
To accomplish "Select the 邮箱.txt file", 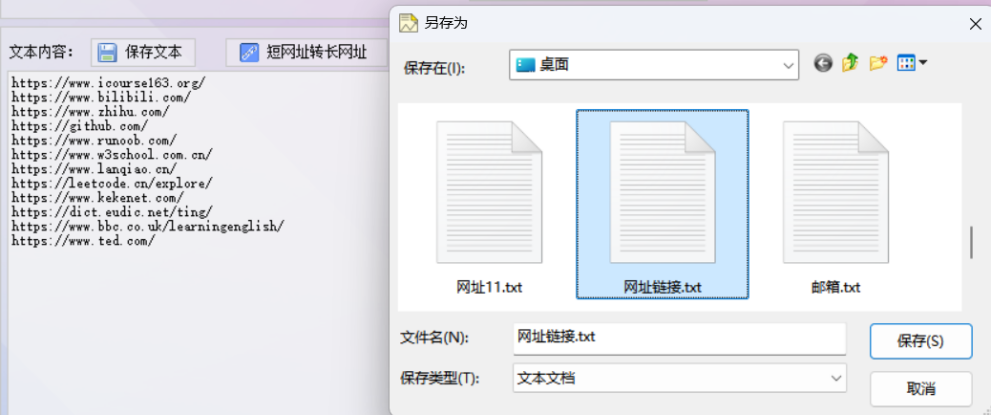I will click(836, 205).
